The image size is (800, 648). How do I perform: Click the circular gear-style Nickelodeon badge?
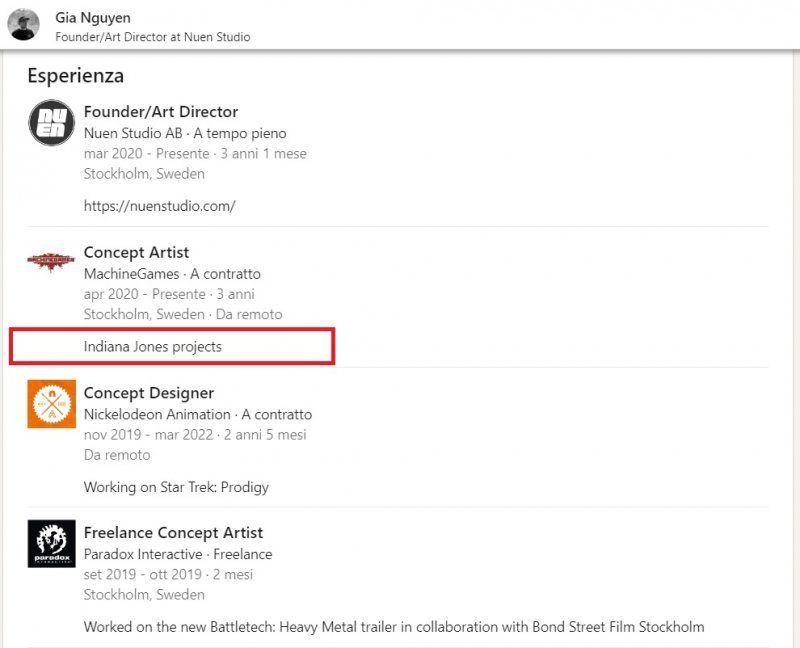click(x=51, y=406)
